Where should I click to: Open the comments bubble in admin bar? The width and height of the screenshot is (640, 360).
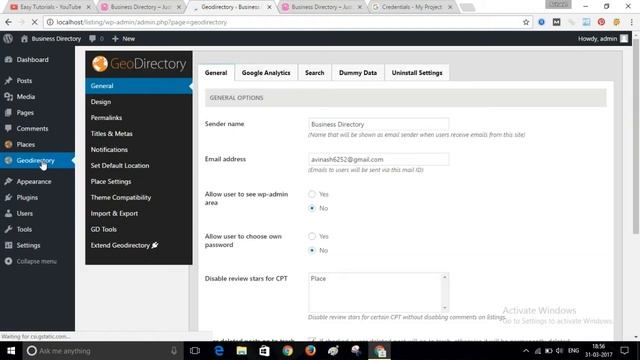(x=93, y=39)
